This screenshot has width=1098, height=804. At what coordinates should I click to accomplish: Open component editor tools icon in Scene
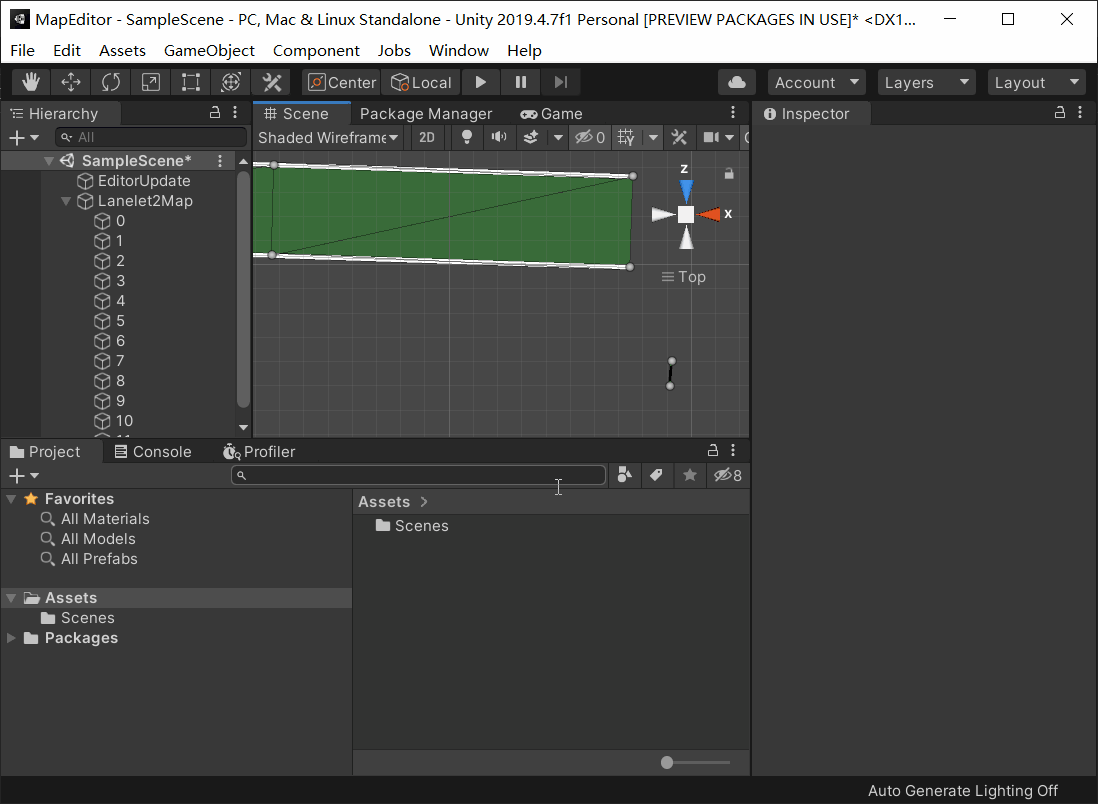pos(679,137)
